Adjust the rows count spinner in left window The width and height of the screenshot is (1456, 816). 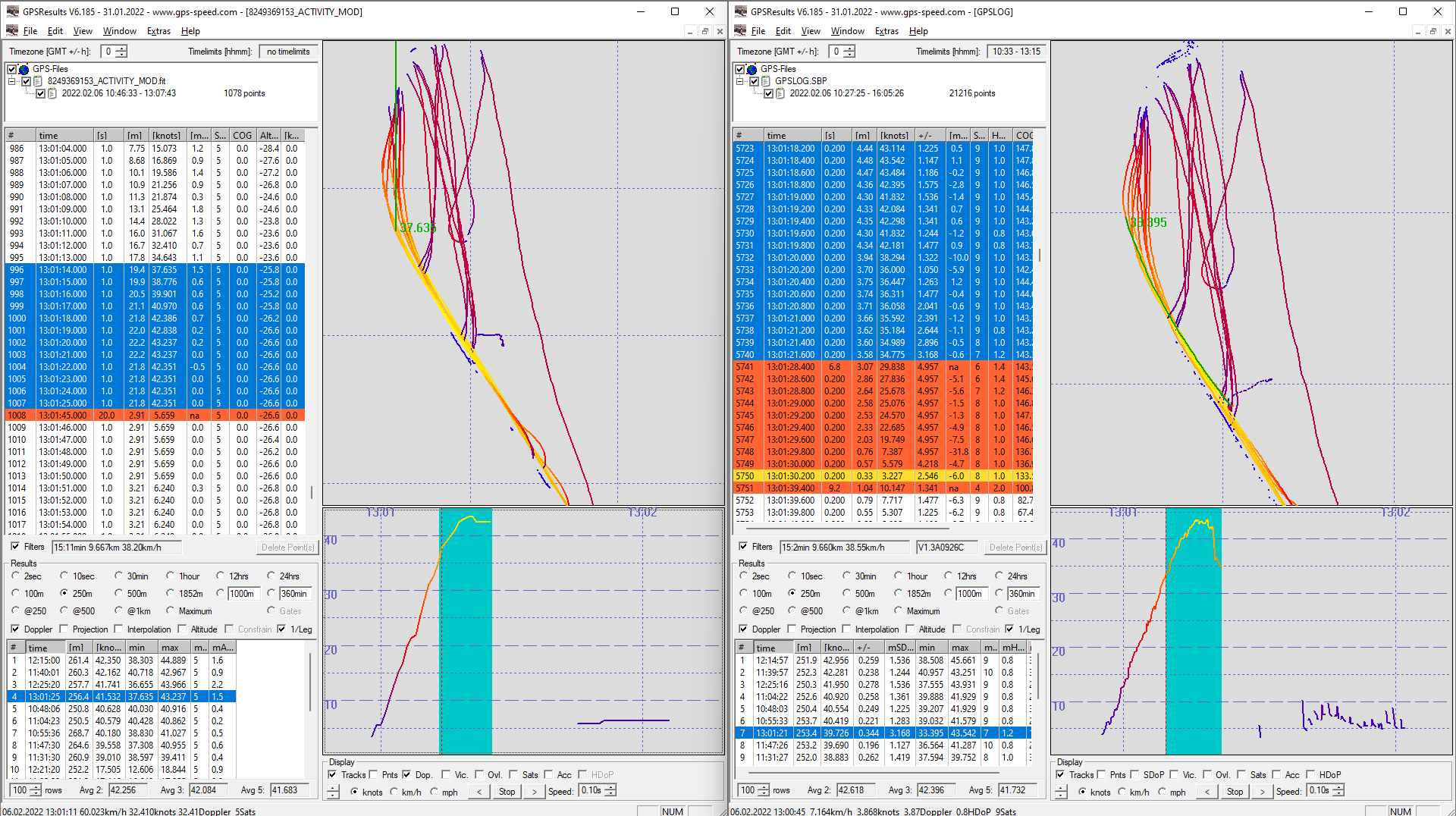click(35, 790)
